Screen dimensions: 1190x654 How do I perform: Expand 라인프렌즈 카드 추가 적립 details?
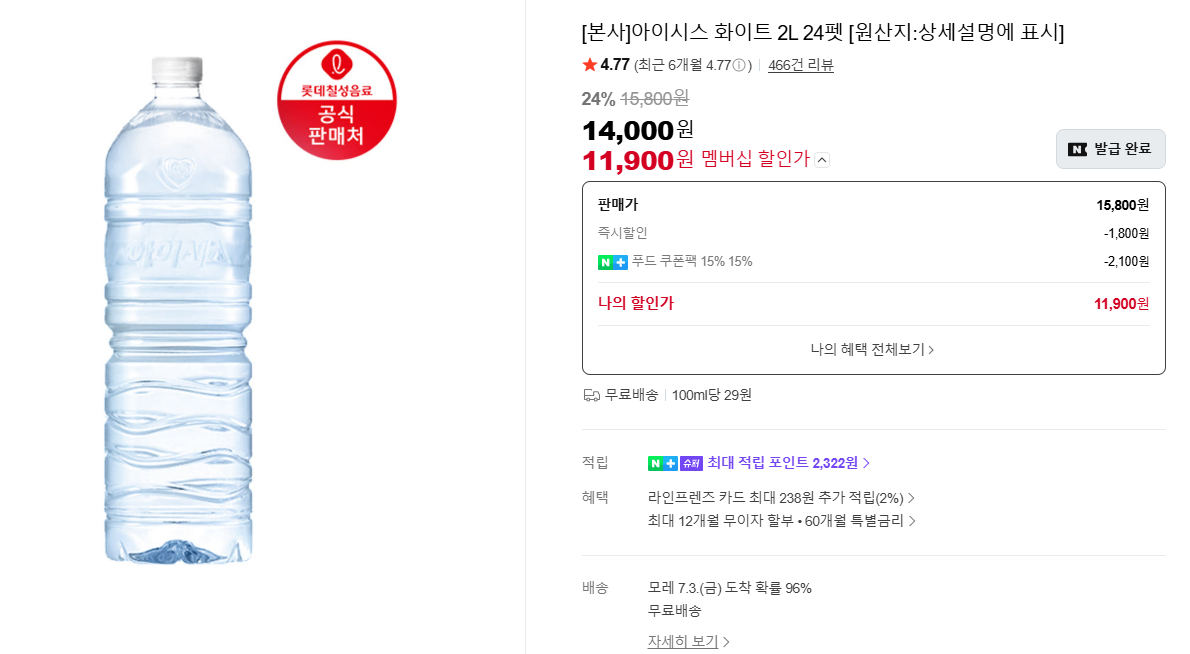point(781,498)
